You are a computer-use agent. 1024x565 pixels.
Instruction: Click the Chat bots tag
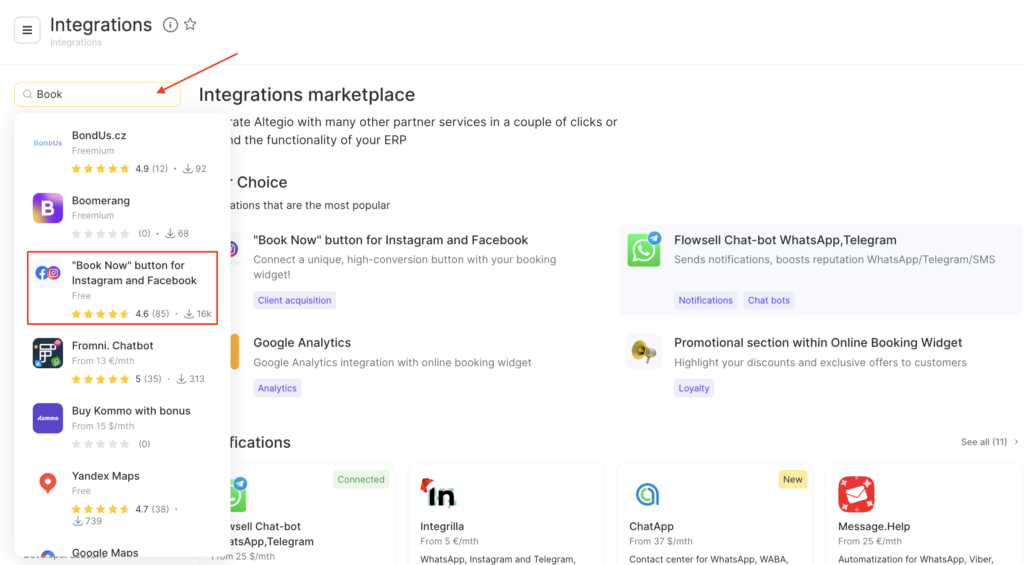(768, 300)
